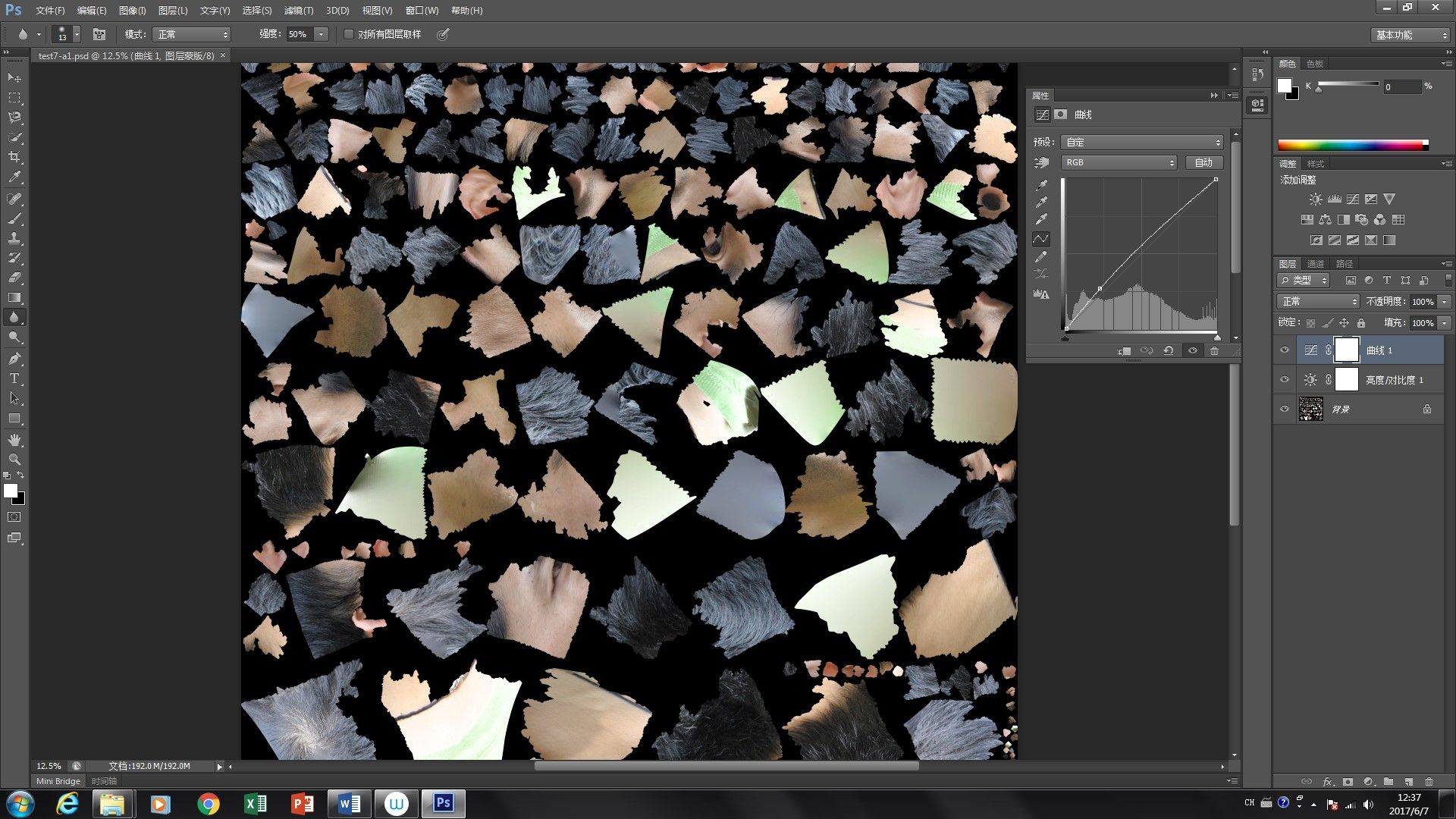Toggle visibility of 曲线 1 layer

coord(1285,350)
